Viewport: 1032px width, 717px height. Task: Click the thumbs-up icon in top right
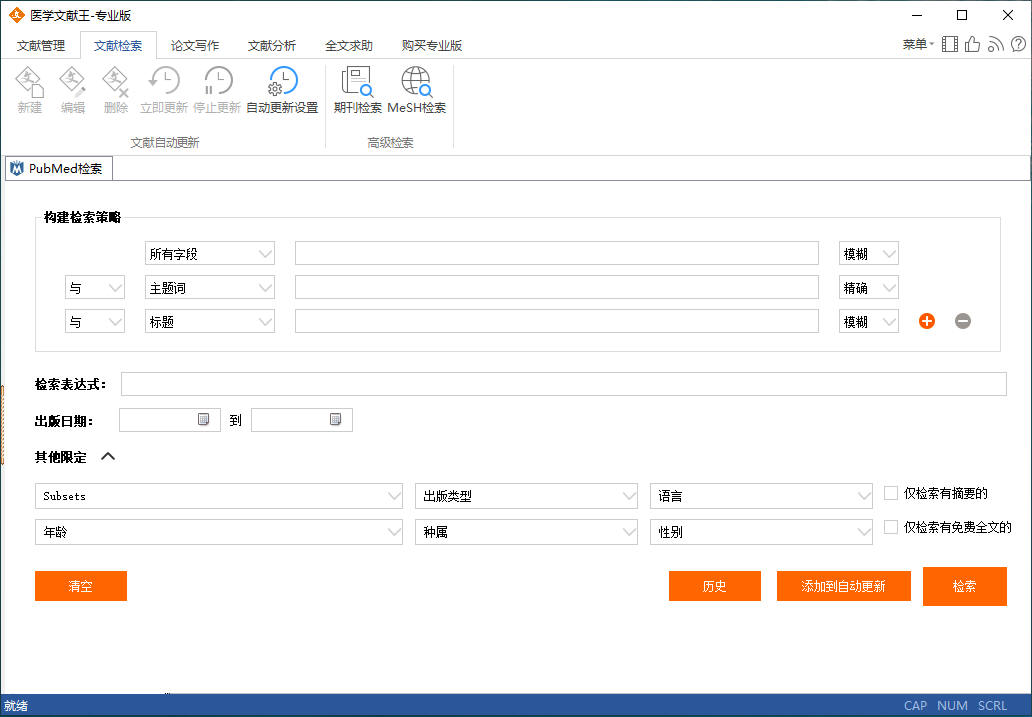972,44
